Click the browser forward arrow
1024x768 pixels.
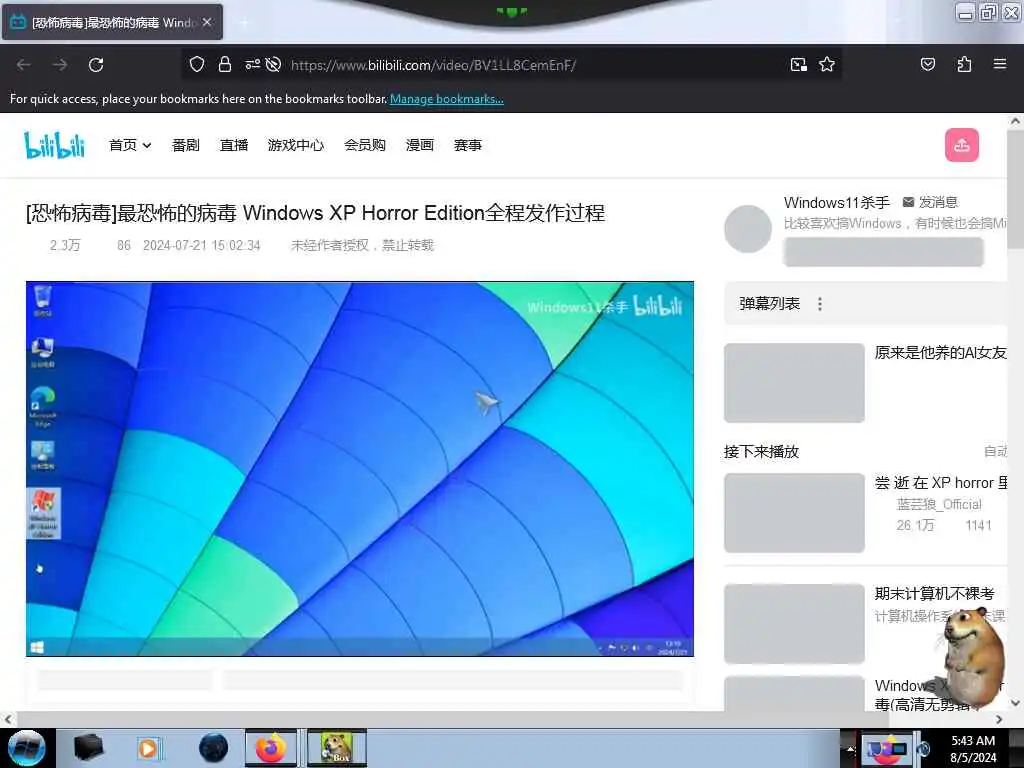click(x=60, y=65)
